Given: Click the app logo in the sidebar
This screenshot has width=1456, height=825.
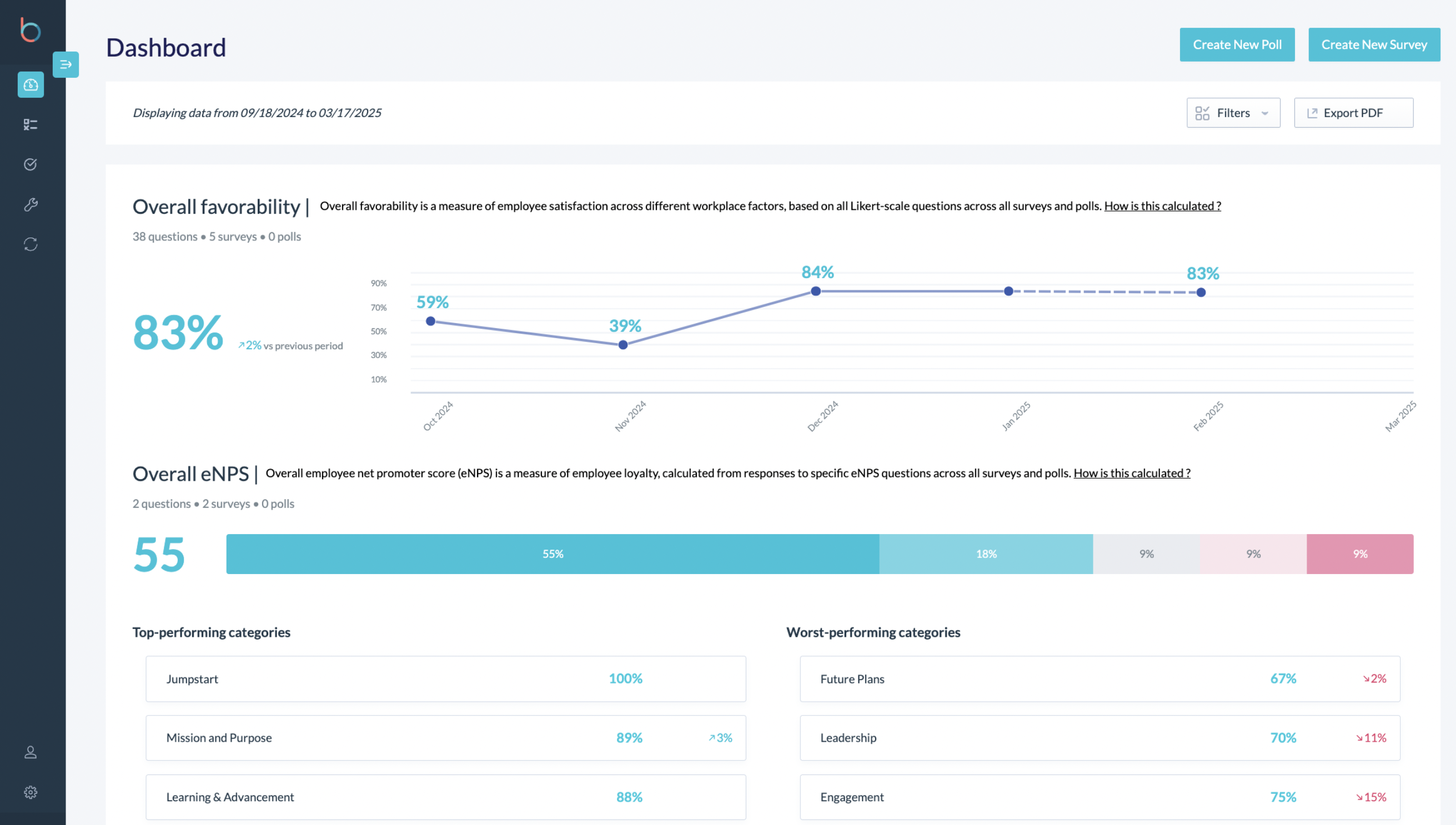Looking at the screenshot, I should point(31,30).
